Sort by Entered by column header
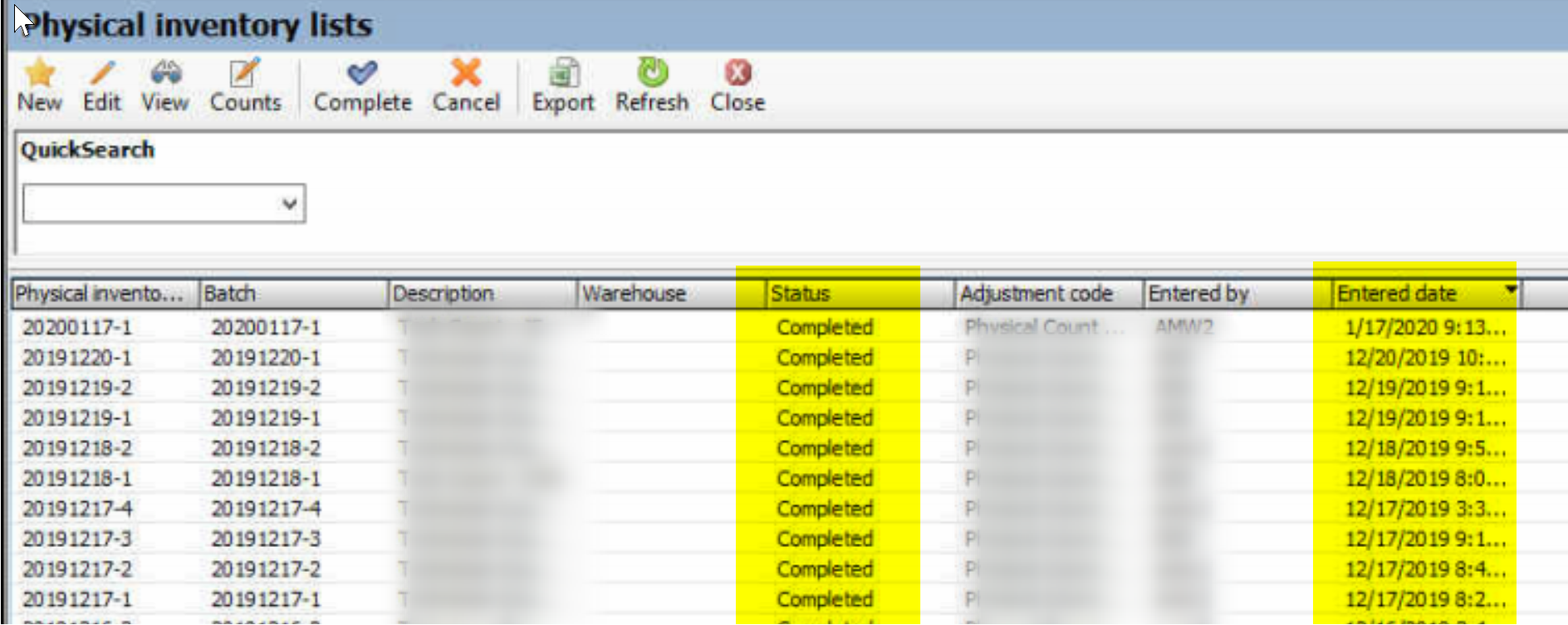1568x625 pixels. point(1238,294)
